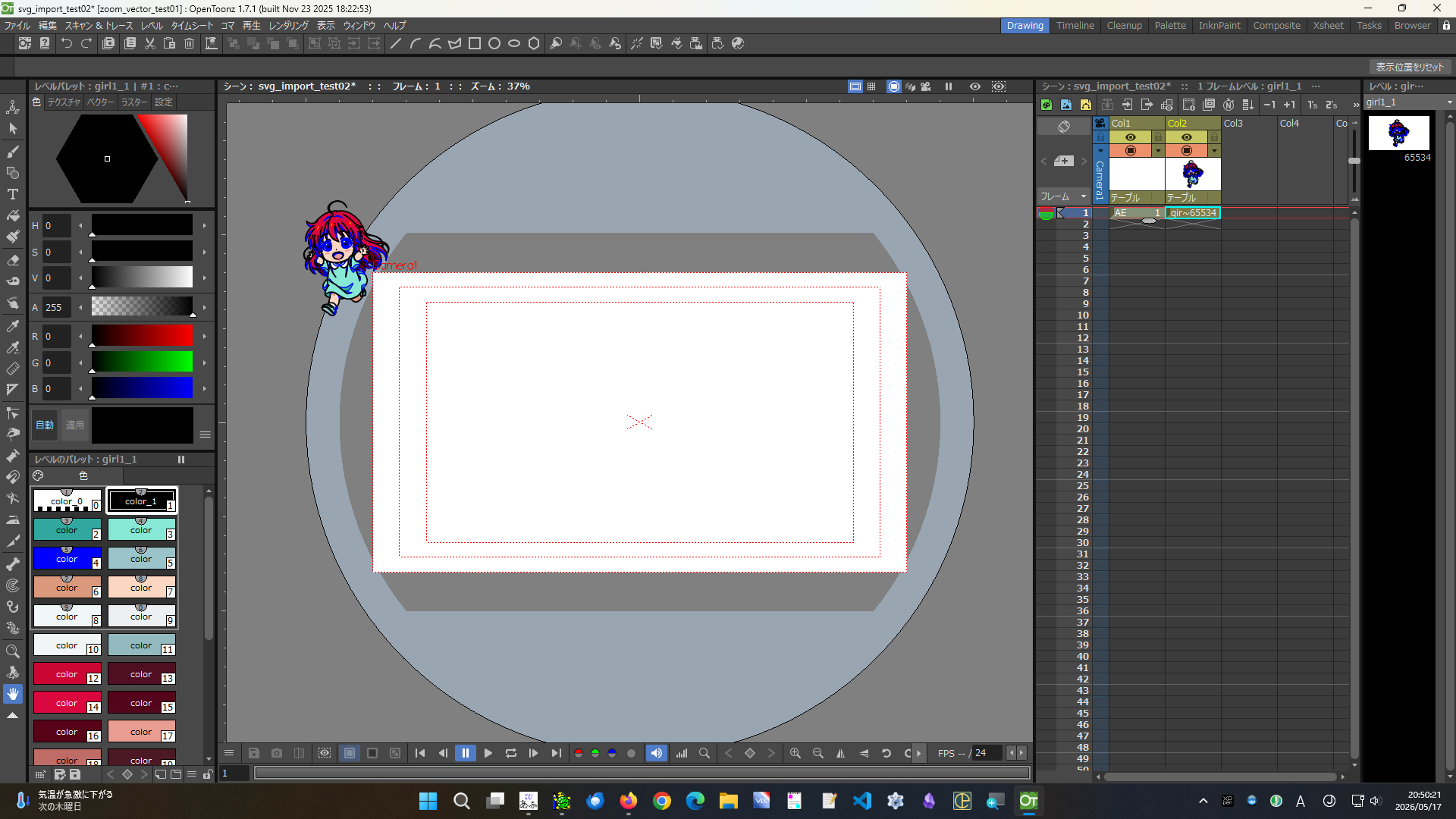The height and width of the screenshot is (819, 1456).
Task: Click the FPS value field showing 24
Action: 987,753
